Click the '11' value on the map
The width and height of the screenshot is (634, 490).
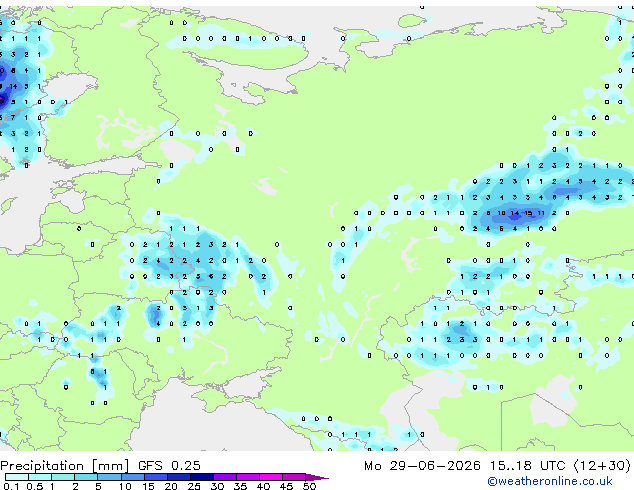tap(541, 213)
